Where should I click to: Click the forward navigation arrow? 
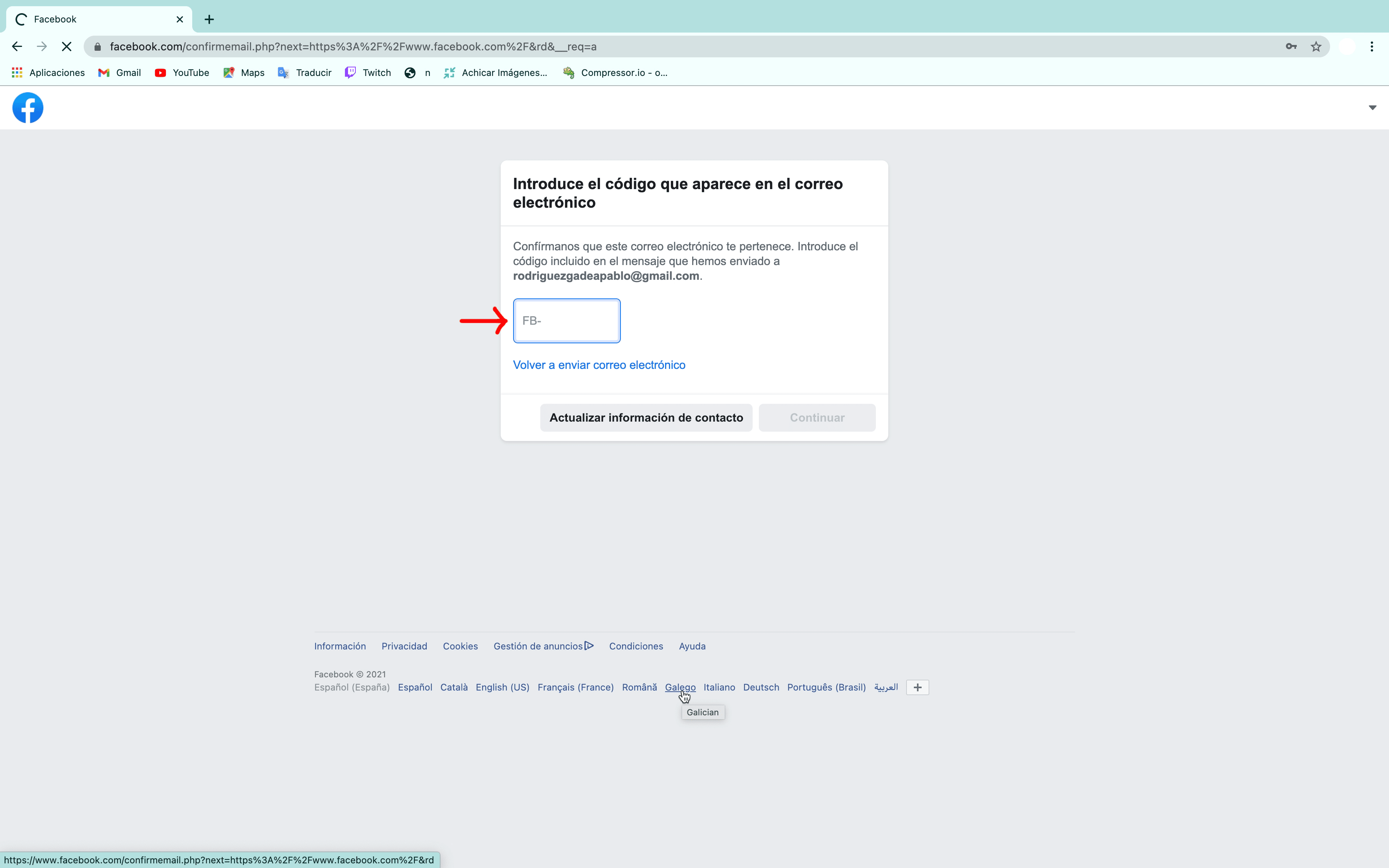[x=41, y=46]
